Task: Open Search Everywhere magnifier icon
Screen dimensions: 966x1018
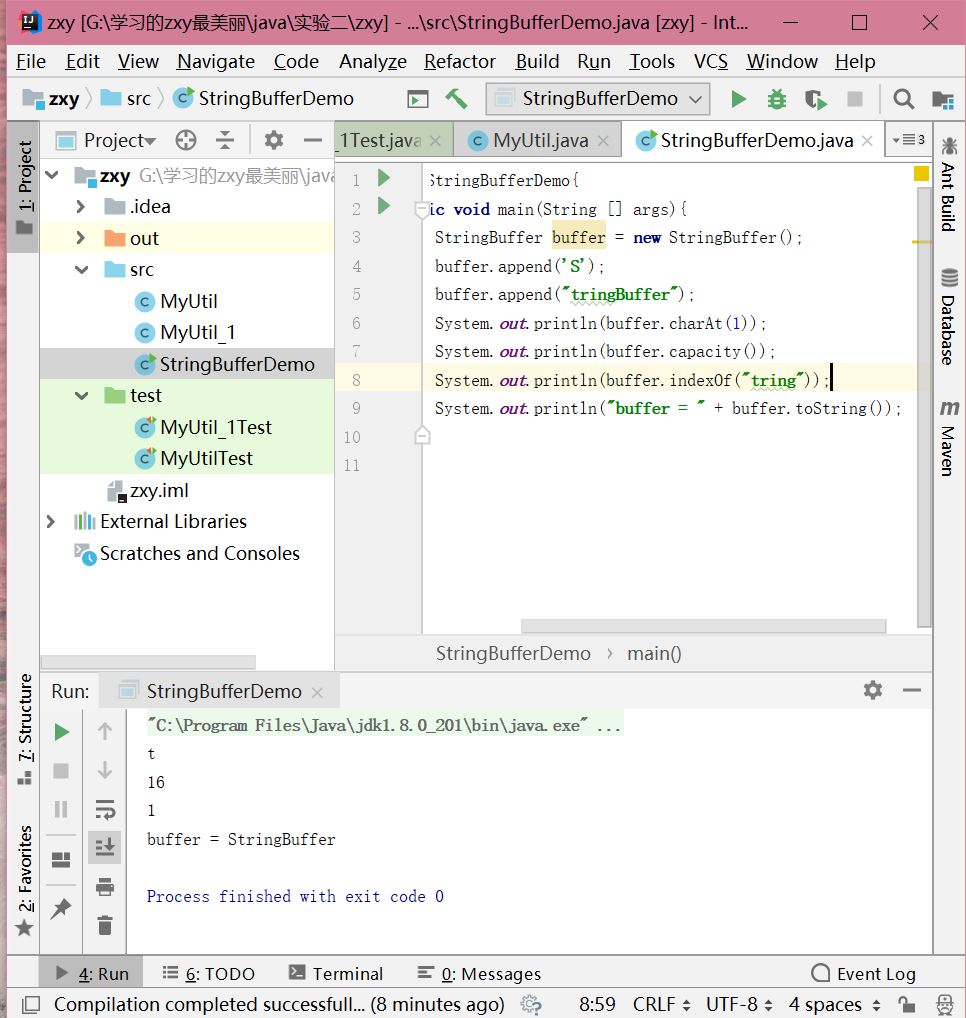Action: (903, 99)
